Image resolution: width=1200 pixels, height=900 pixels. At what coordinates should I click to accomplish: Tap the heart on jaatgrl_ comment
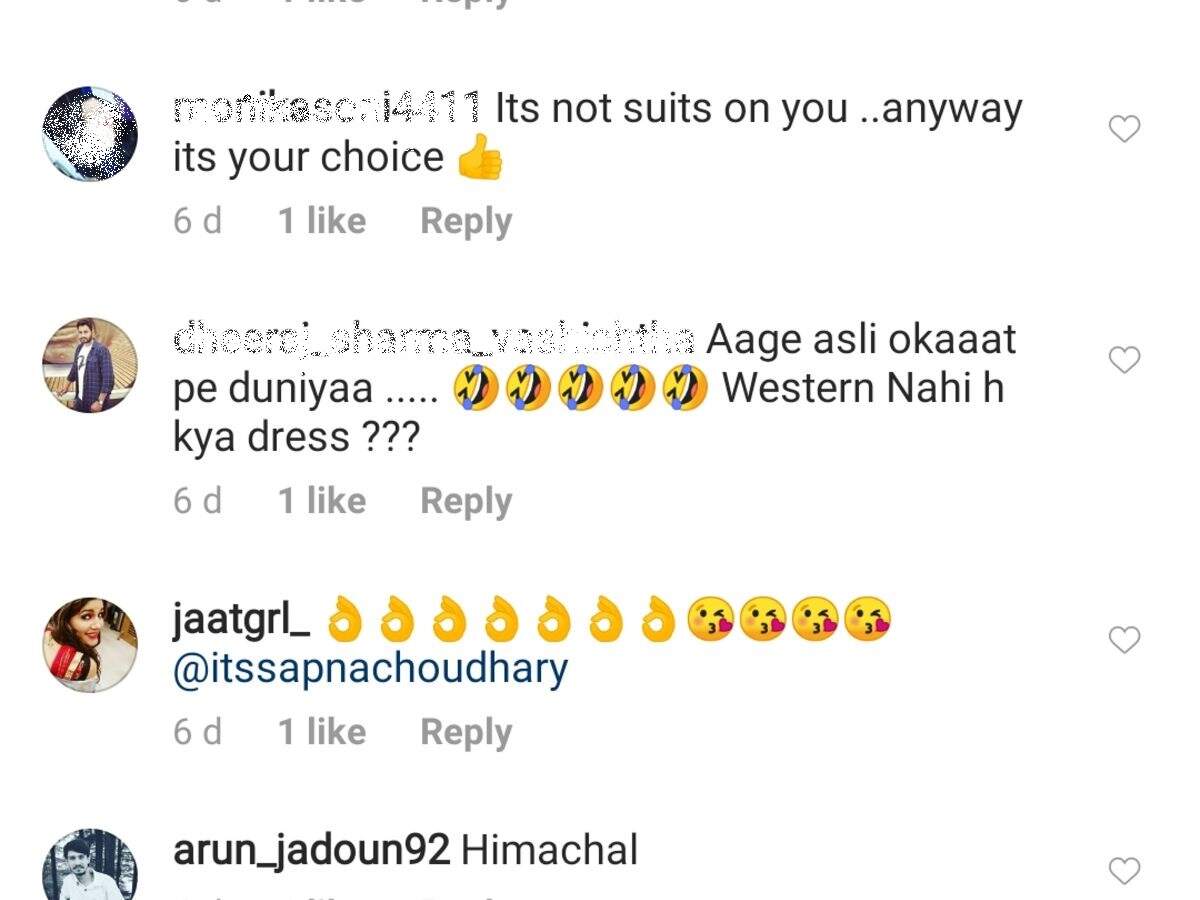(1125, 640)
